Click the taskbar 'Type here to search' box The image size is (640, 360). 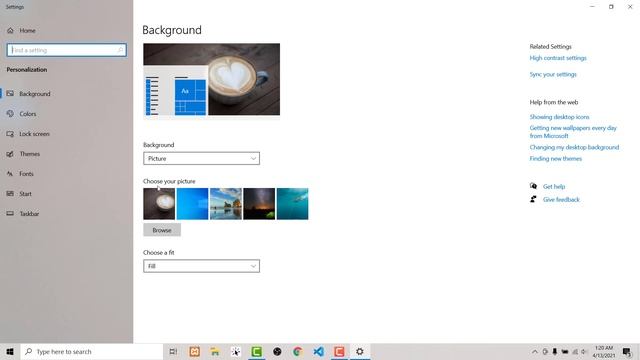[x=91, y=351]
